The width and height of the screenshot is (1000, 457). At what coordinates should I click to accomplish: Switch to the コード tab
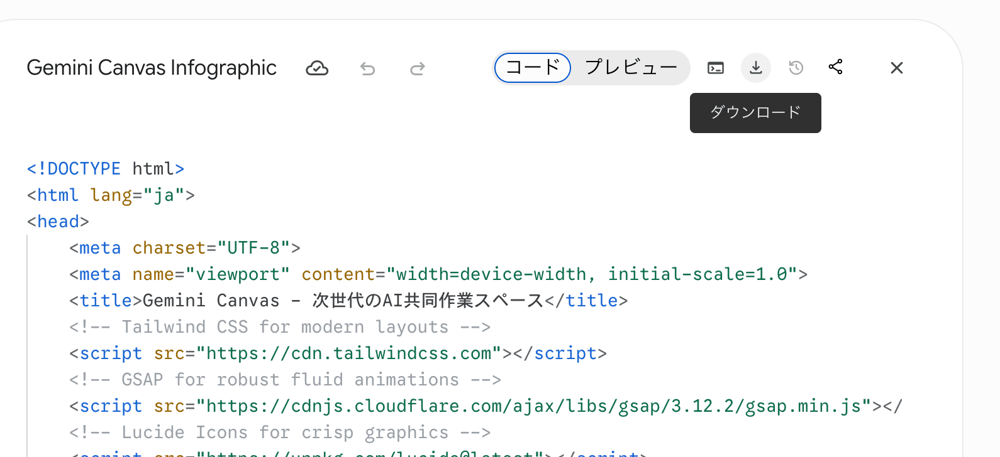point(533,68)
